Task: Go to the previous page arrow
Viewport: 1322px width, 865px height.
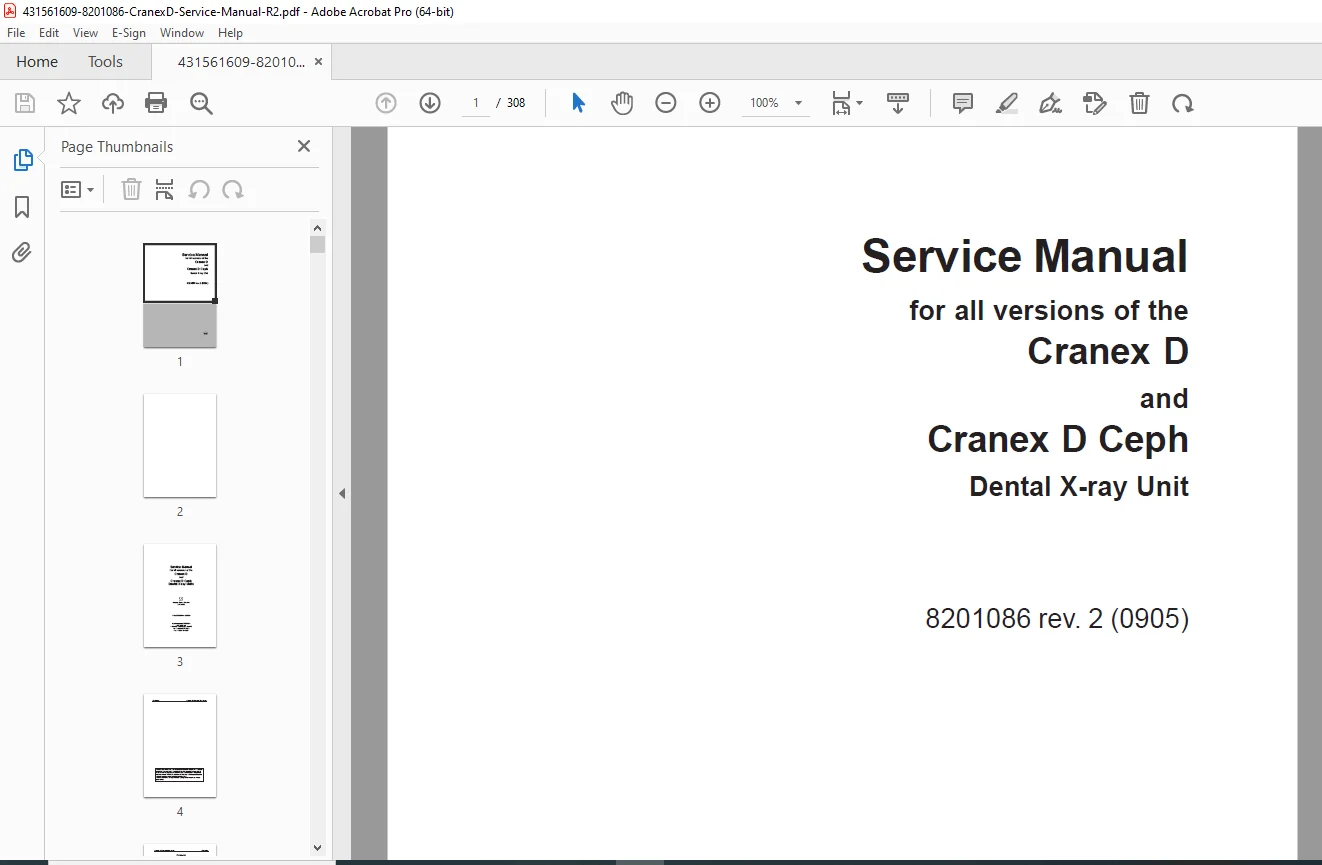Action: coord(386,103)
